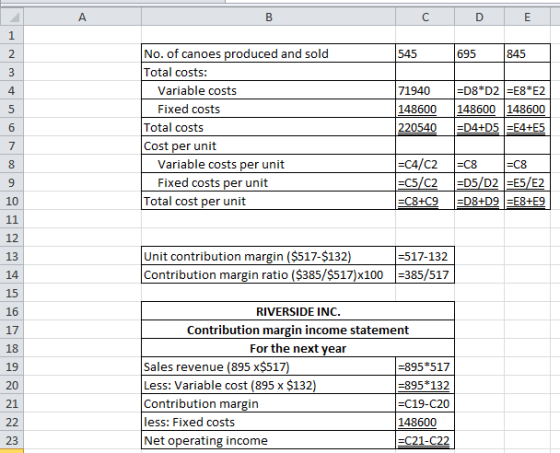Click the 'For the next year' heading

(x=298, y=348)
